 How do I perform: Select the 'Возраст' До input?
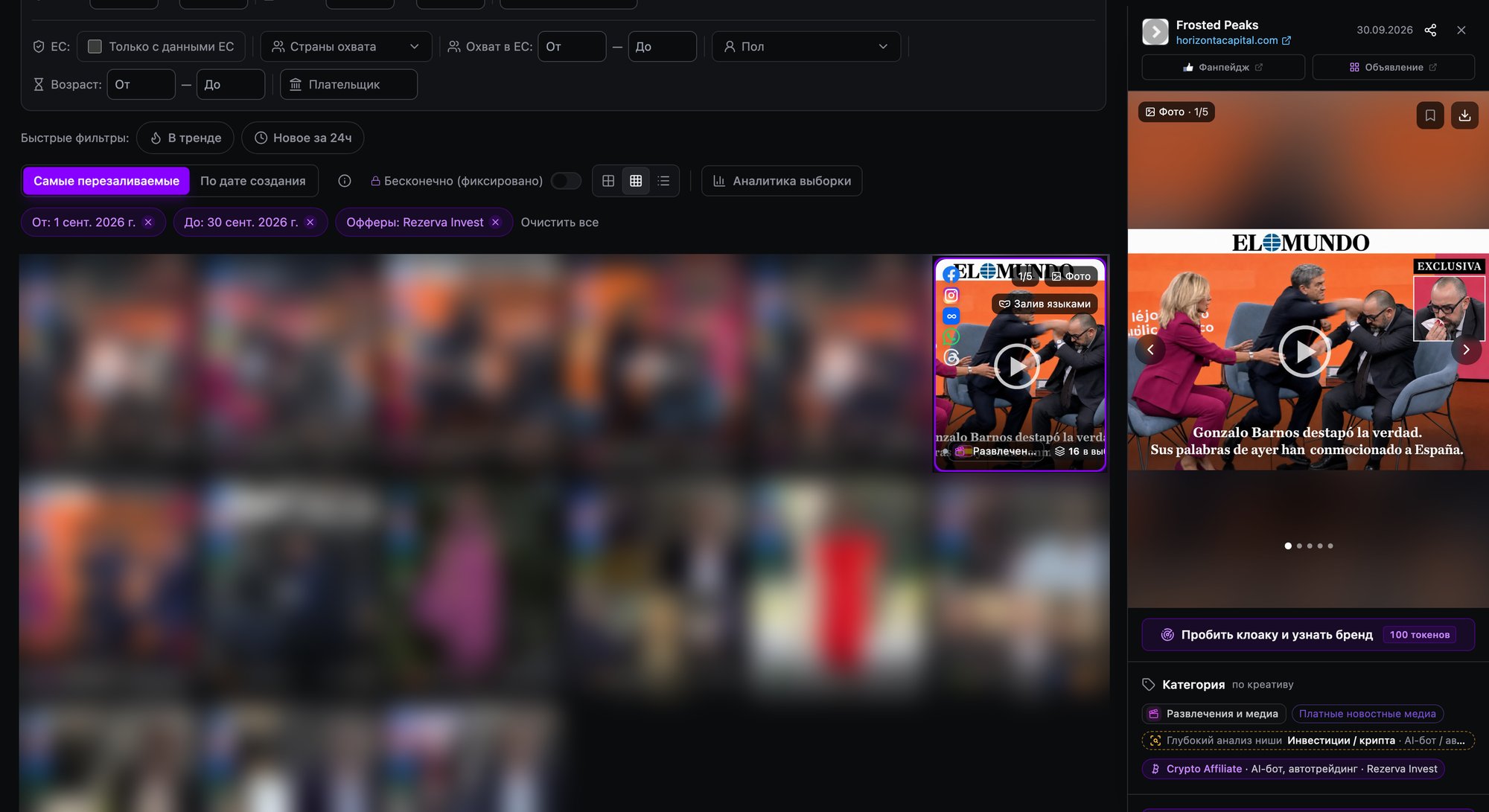point(231,84)
